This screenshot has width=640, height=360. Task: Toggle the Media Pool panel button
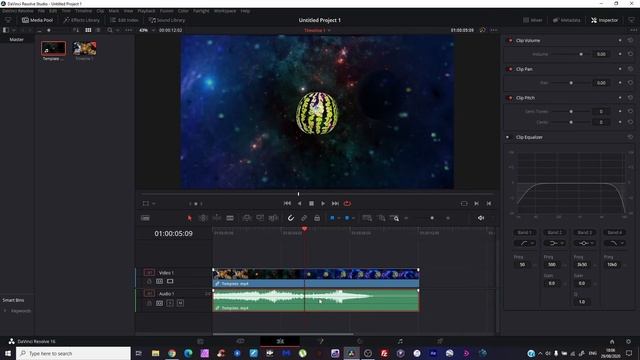(x=37, y=20)
